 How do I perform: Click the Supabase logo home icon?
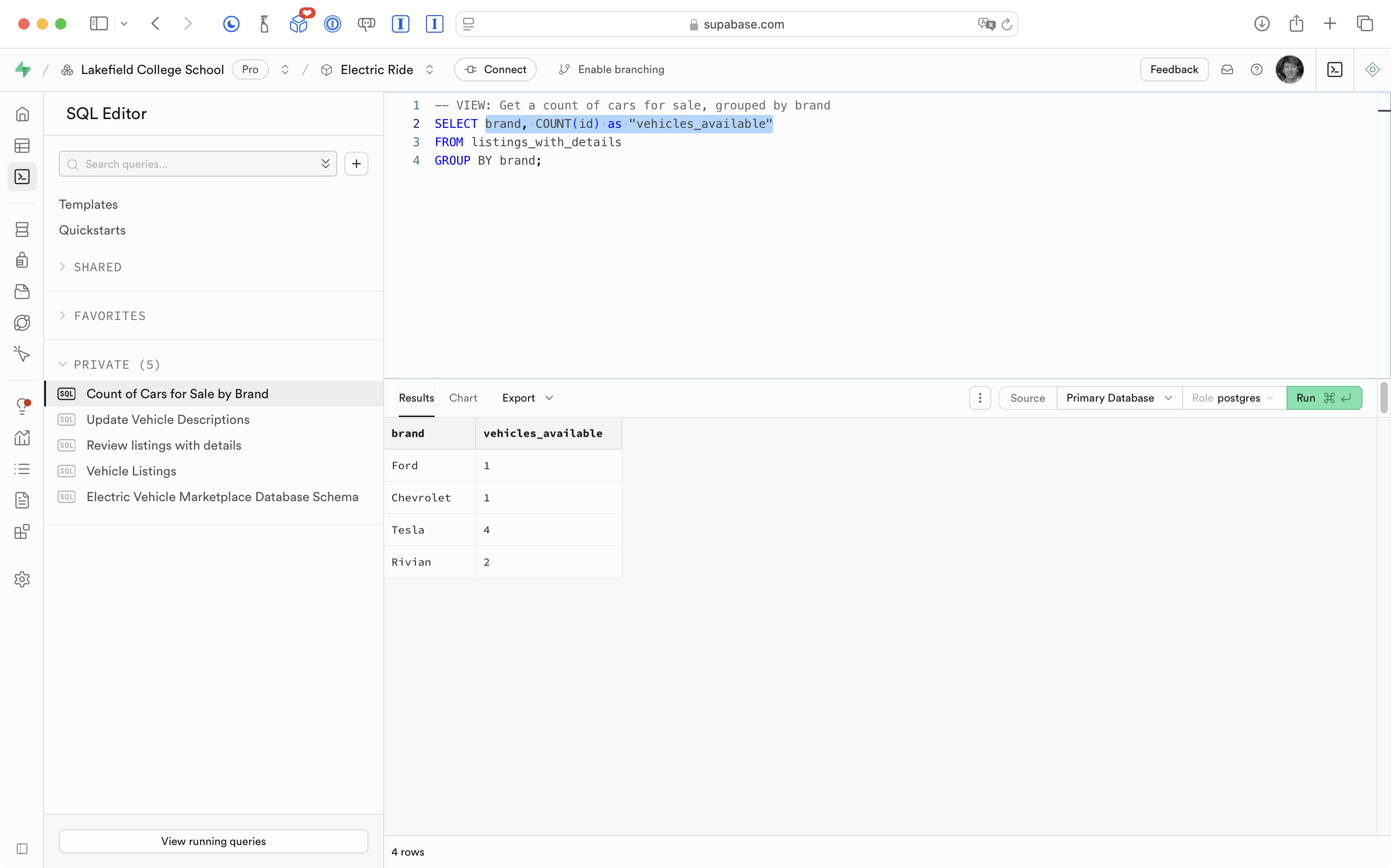pyautogui.click(x=23, y=69)
